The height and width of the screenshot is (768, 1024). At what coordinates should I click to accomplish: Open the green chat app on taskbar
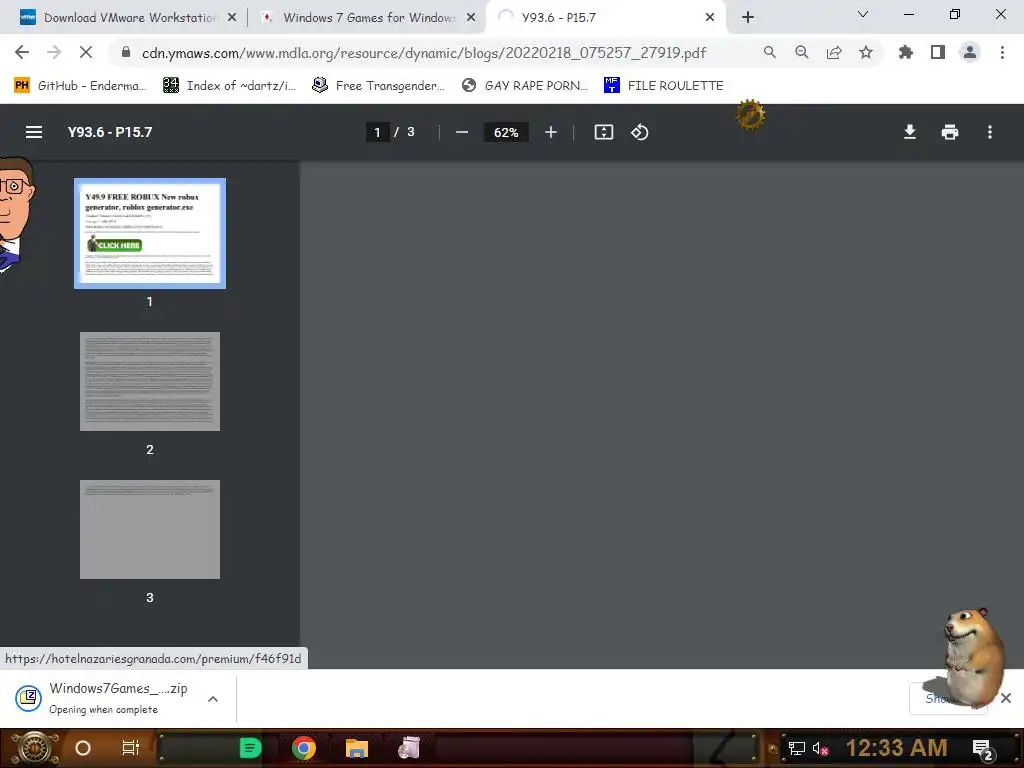[x=250, y=748]
